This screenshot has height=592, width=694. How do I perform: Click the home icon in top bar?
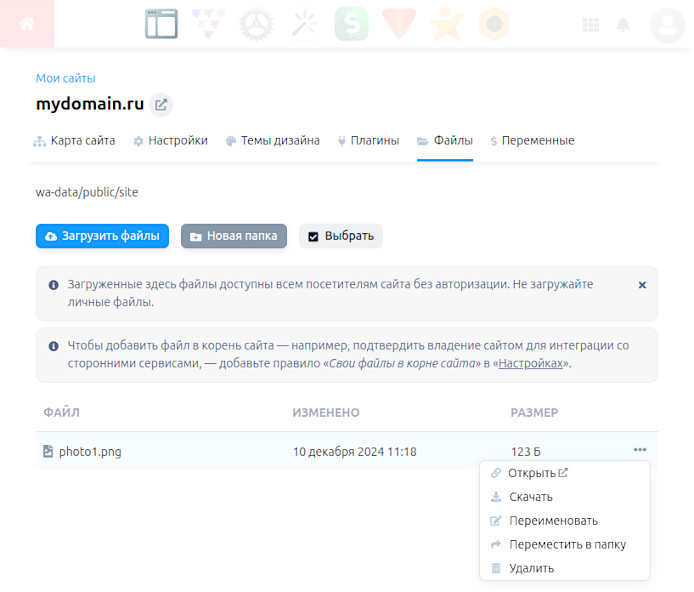pos(26,24)
